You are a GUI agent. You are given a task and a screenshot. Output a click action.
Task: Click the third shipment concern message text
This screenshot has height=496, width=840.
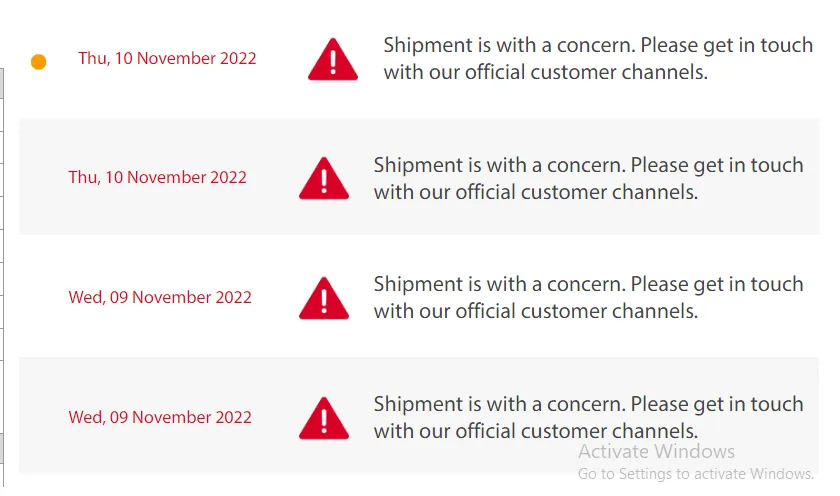[588, 297]
